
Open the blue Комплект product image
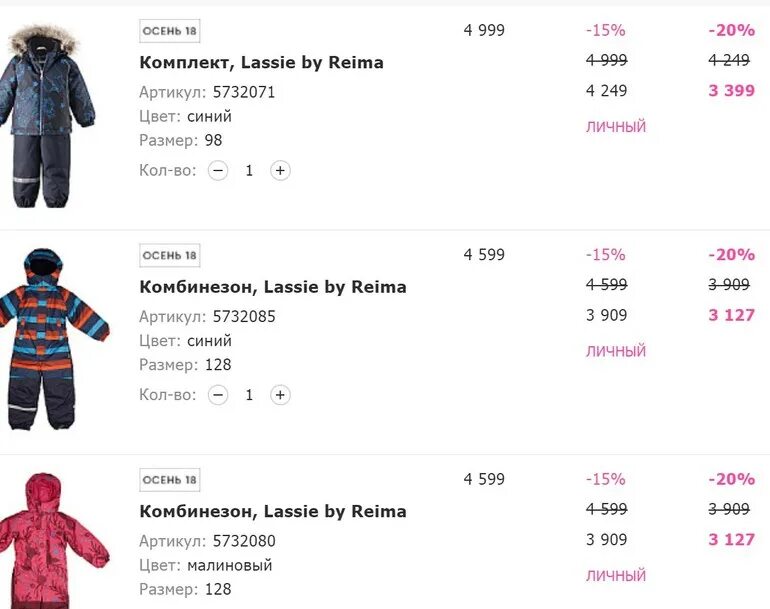click(x=47, y=116)
